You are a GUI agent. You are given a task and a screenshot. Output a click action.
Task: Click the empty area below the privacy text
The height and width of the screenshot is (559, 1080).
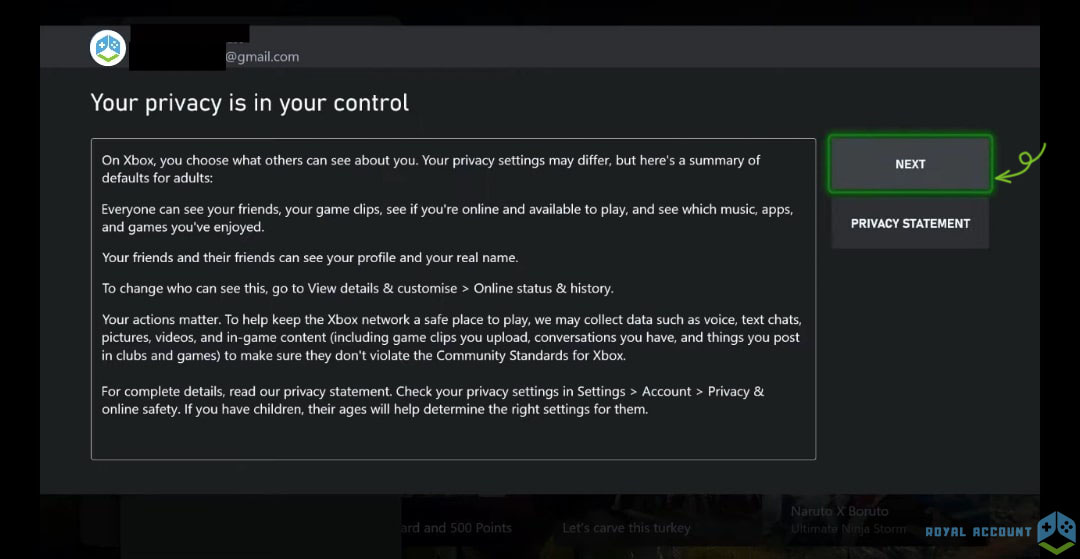click(x=452, y=438)
